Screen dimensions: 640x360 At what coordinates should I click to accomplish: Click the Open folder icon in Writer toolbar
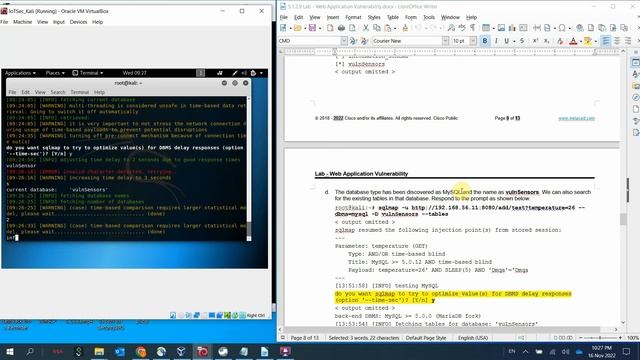point(297,28)
